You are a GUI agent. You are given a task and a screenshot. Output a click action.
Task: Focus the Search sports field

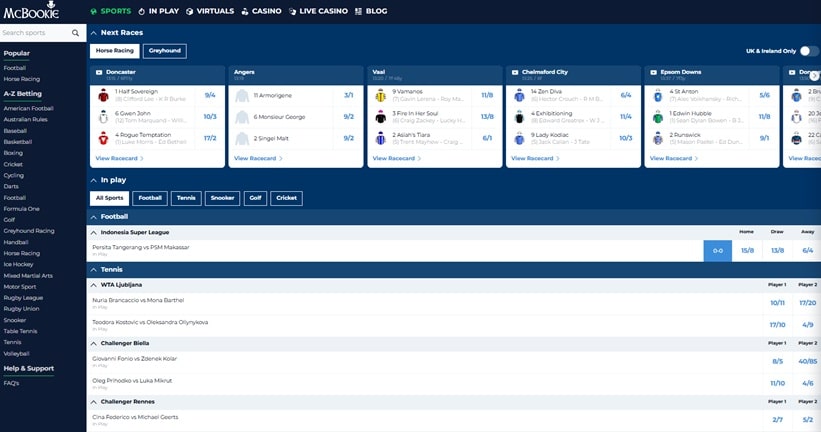[35, 33]
